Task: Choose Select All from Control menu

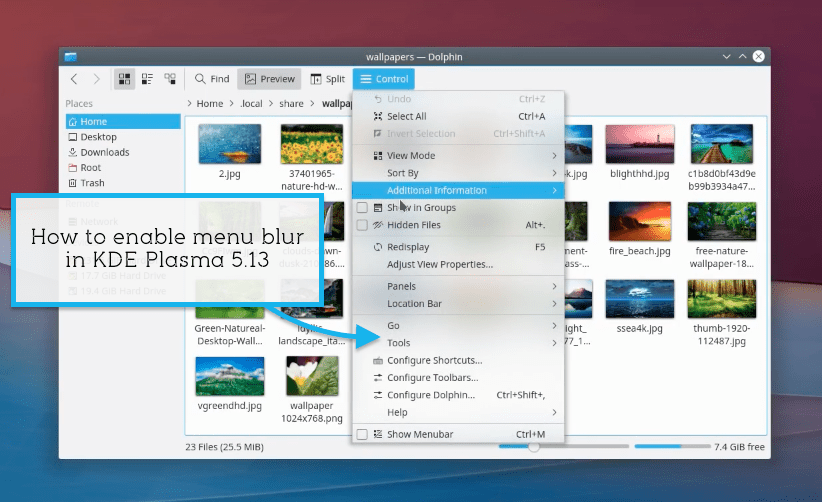Action: [406, 116]
